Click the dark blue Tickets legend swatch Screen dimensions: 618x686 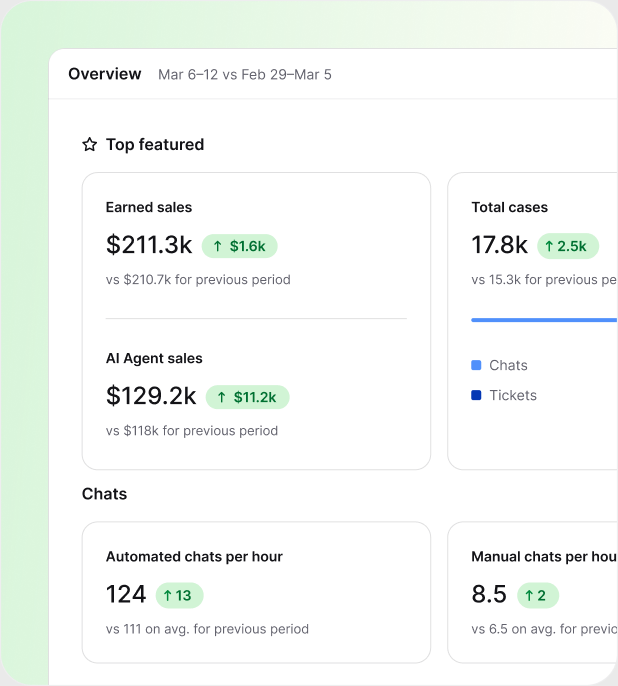[x=476, y=395]
